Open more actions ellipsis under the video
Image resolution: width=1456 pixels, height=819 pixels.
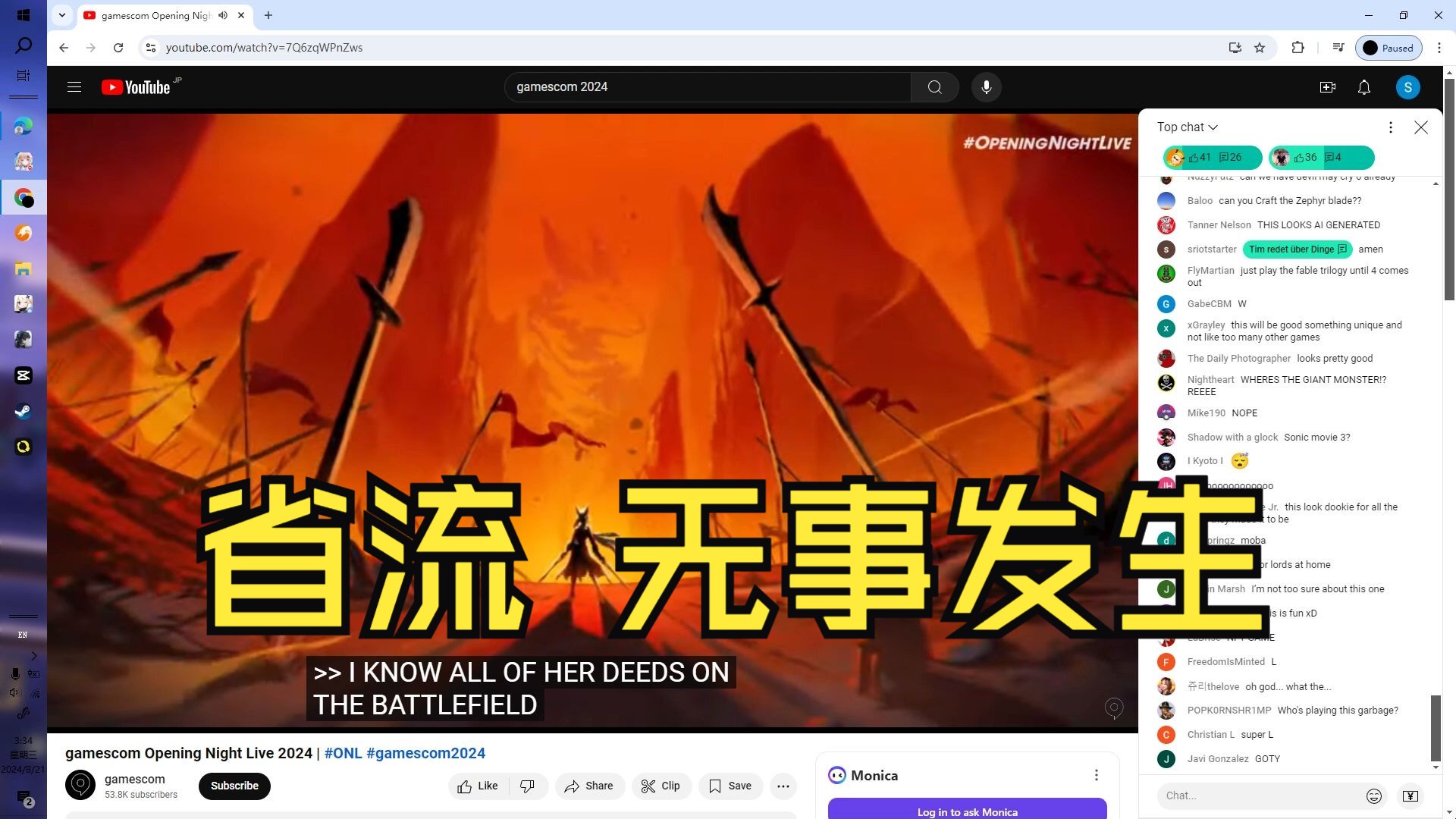point(783,786)
